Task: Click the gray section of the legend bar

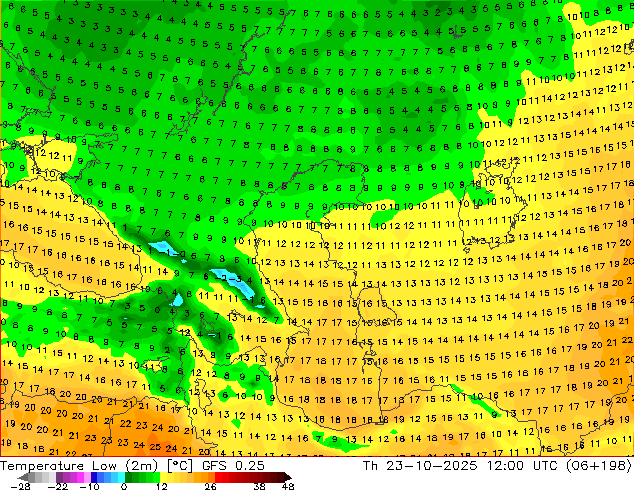Action: coord(38,477)
